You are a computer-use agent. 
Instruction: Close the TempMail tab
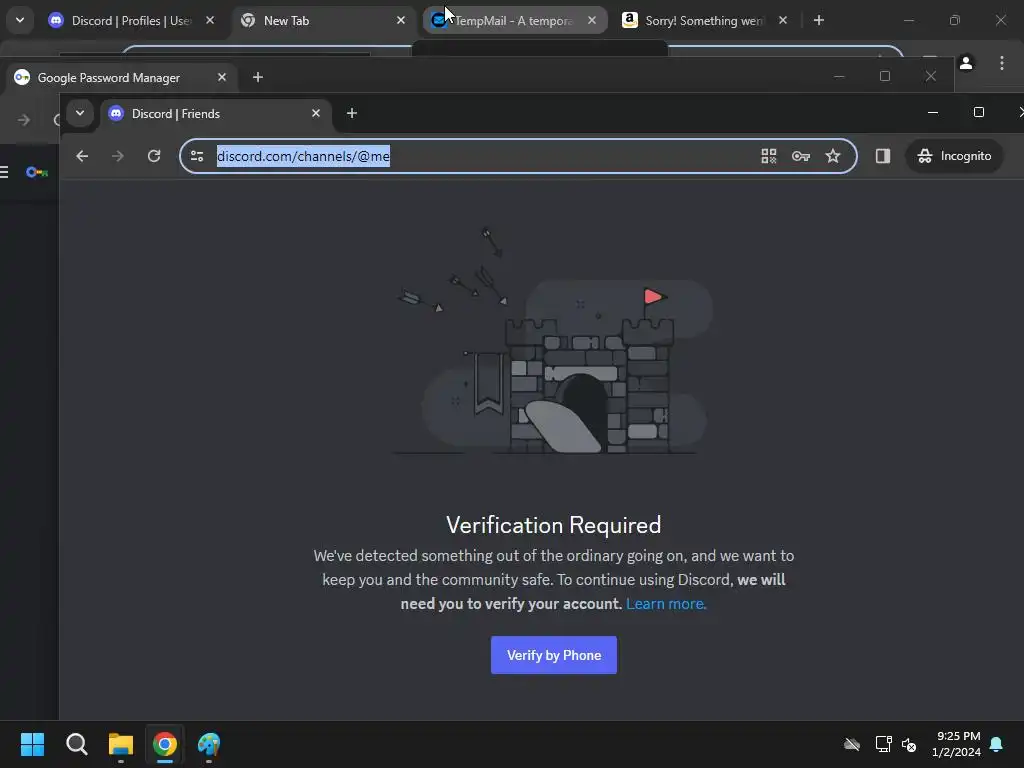[x=592, y=20]
